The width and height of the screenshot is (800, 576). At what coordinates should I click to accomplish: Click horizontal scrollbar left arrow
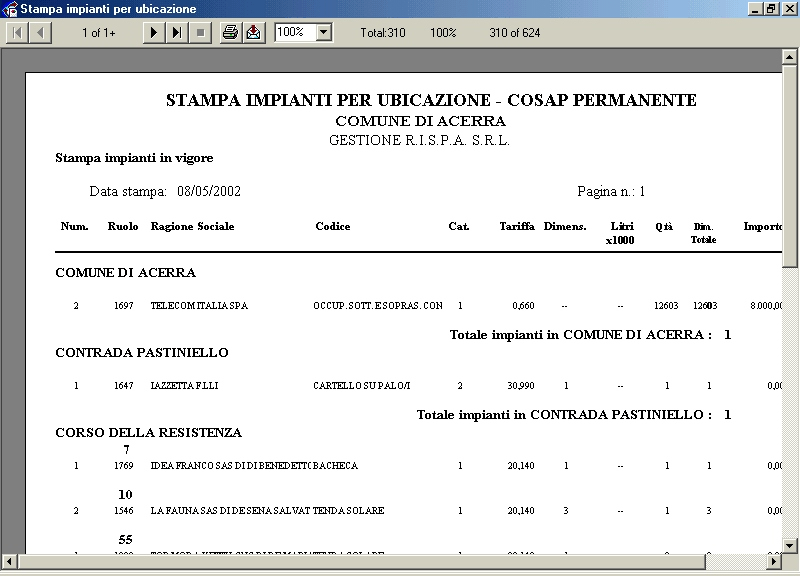point(9,562)
